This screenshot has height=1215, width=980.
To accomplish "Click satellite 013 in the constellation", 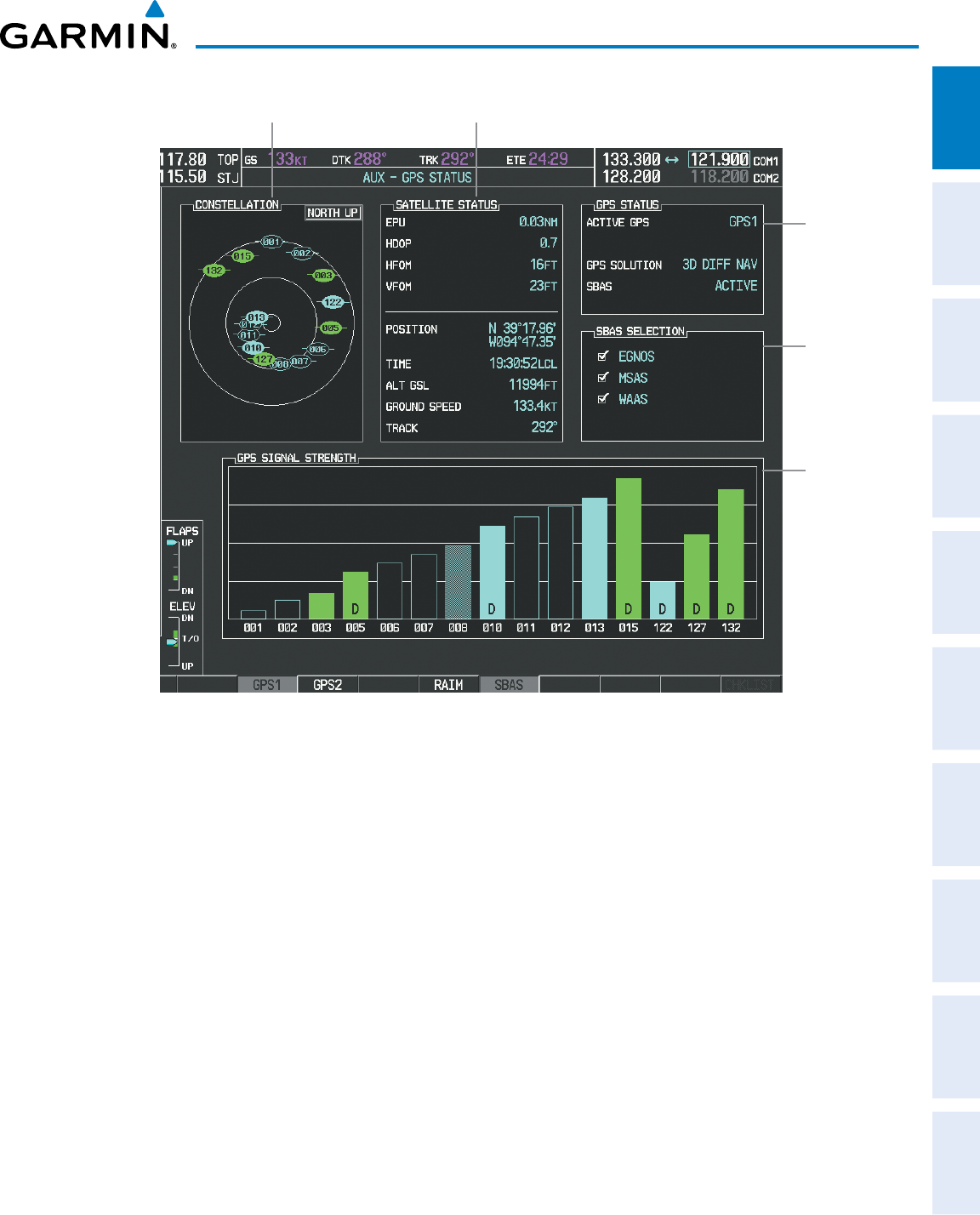I will (x=256, y=317).
